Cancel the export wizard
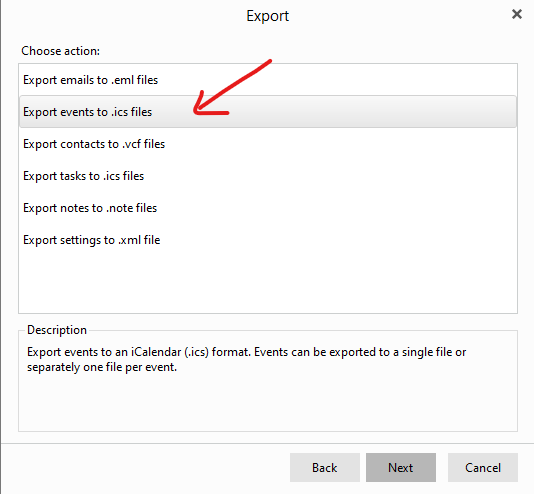 coord(483,467)
